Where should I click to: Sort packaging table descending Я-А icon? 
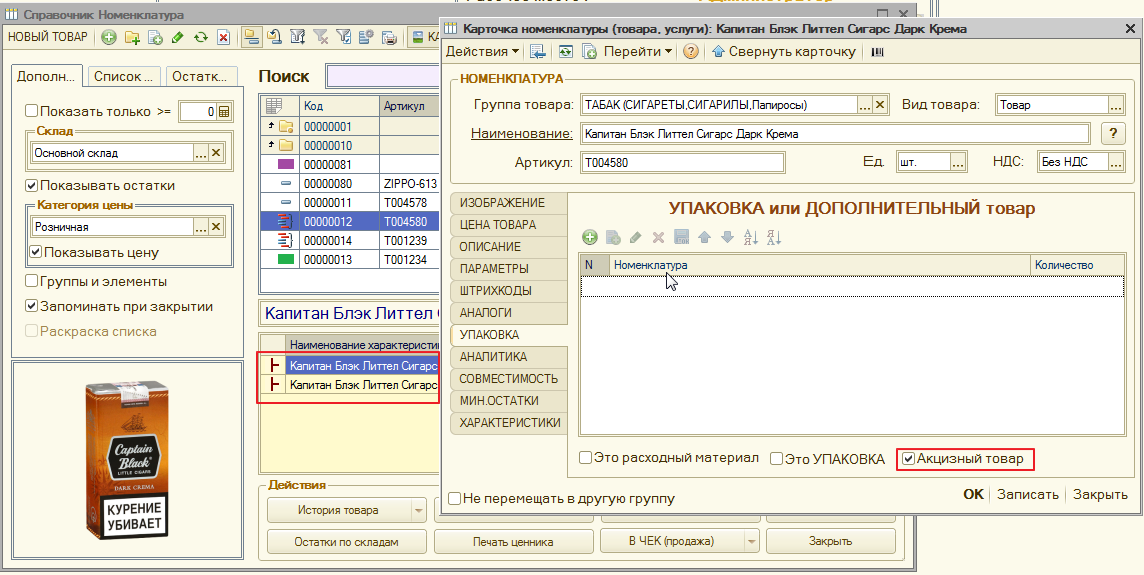pyautogui.click(x=774, y=237)
